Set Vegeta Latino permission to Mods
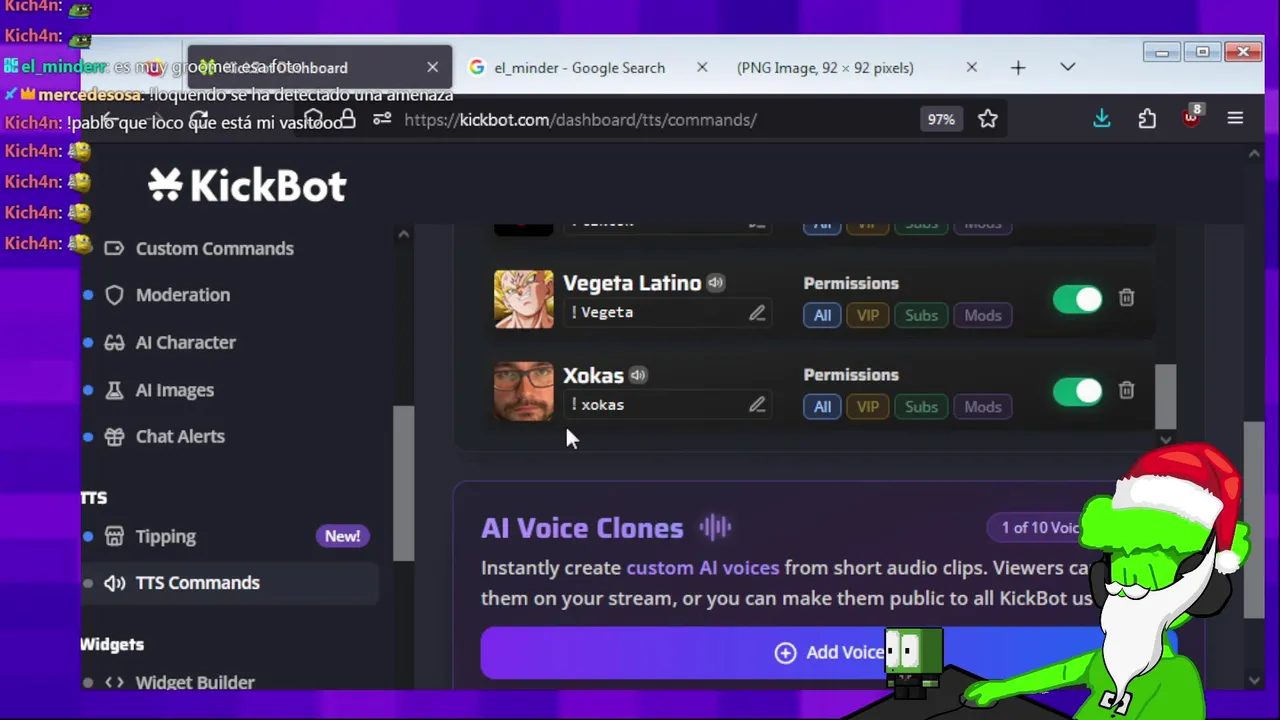 (983, 315)
